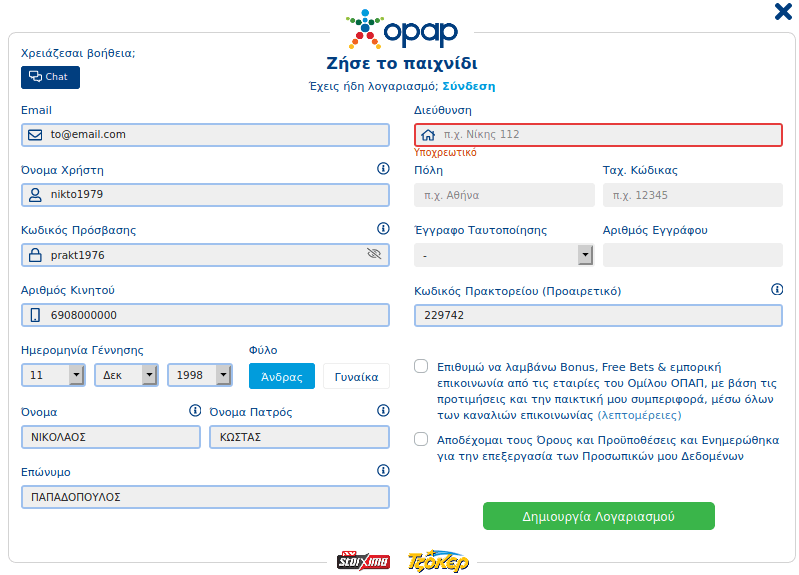Check the Bonus and Free Bets consent box
Screen dimensions: 799x575
pos(421,366)
